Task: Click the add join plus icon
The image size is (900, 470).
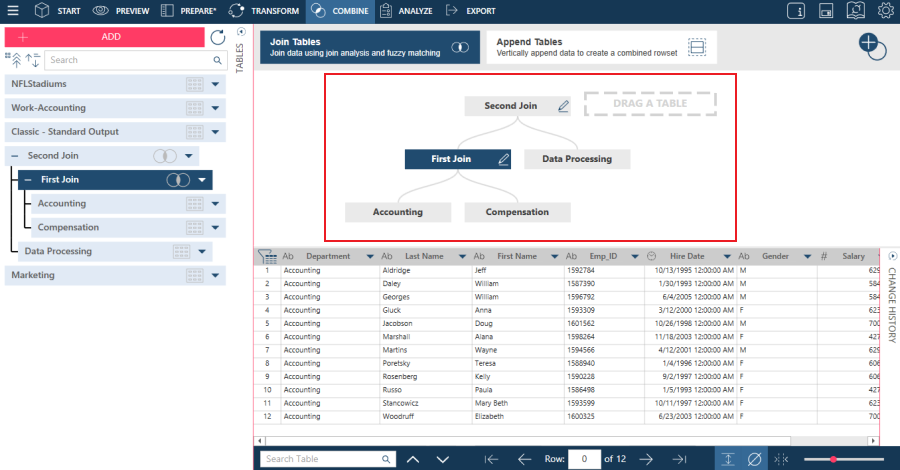Action: pos(872,46)
